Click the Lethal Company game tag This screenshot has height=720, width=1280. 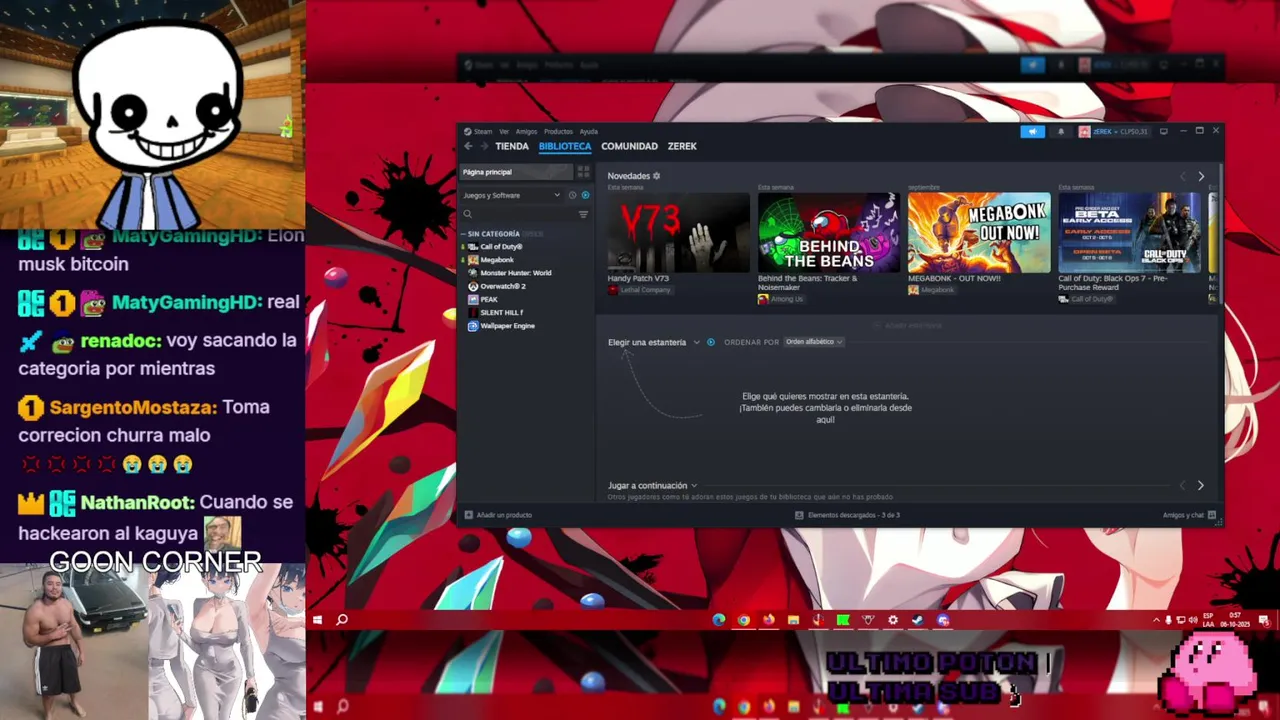(639, 290)
